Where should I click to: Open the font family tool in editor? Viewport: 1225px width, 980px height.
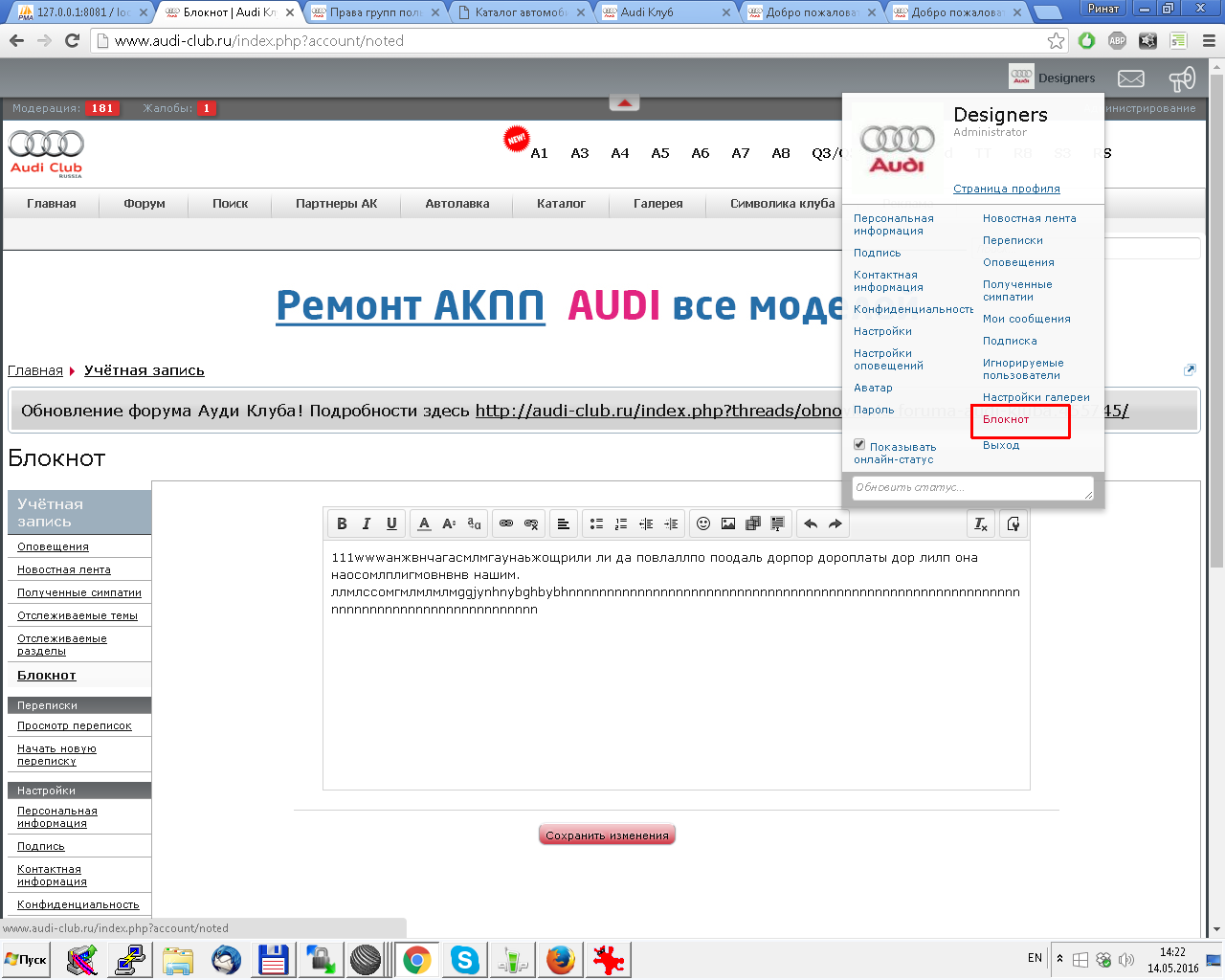click(474, 523)
